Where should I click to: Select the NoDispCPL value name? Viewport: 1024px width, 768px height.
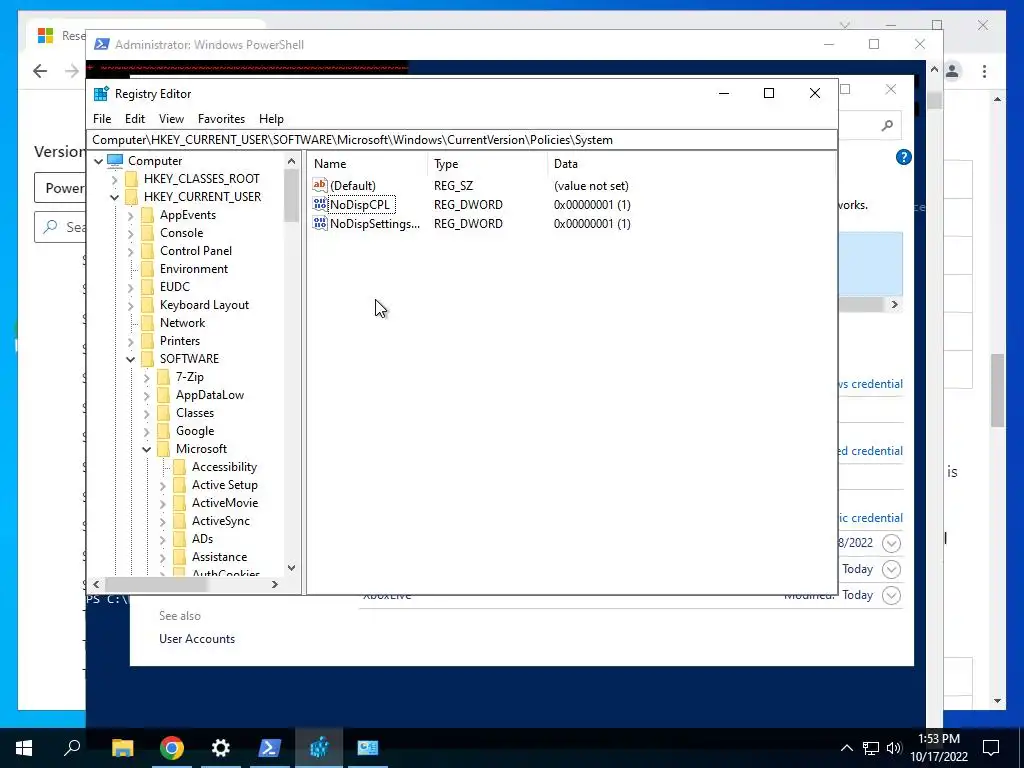(x=360, y=204)
